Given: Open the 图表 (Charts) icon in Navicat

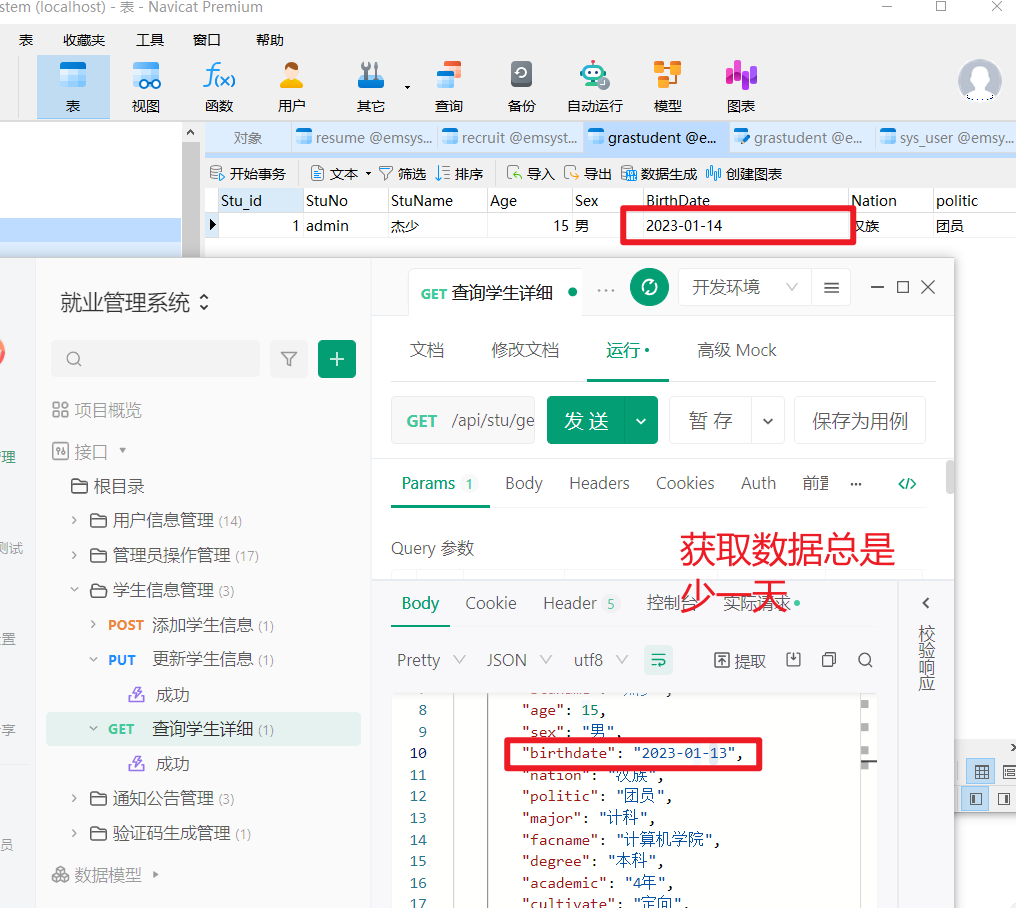Looking at the screenshot, I should 741,87.
